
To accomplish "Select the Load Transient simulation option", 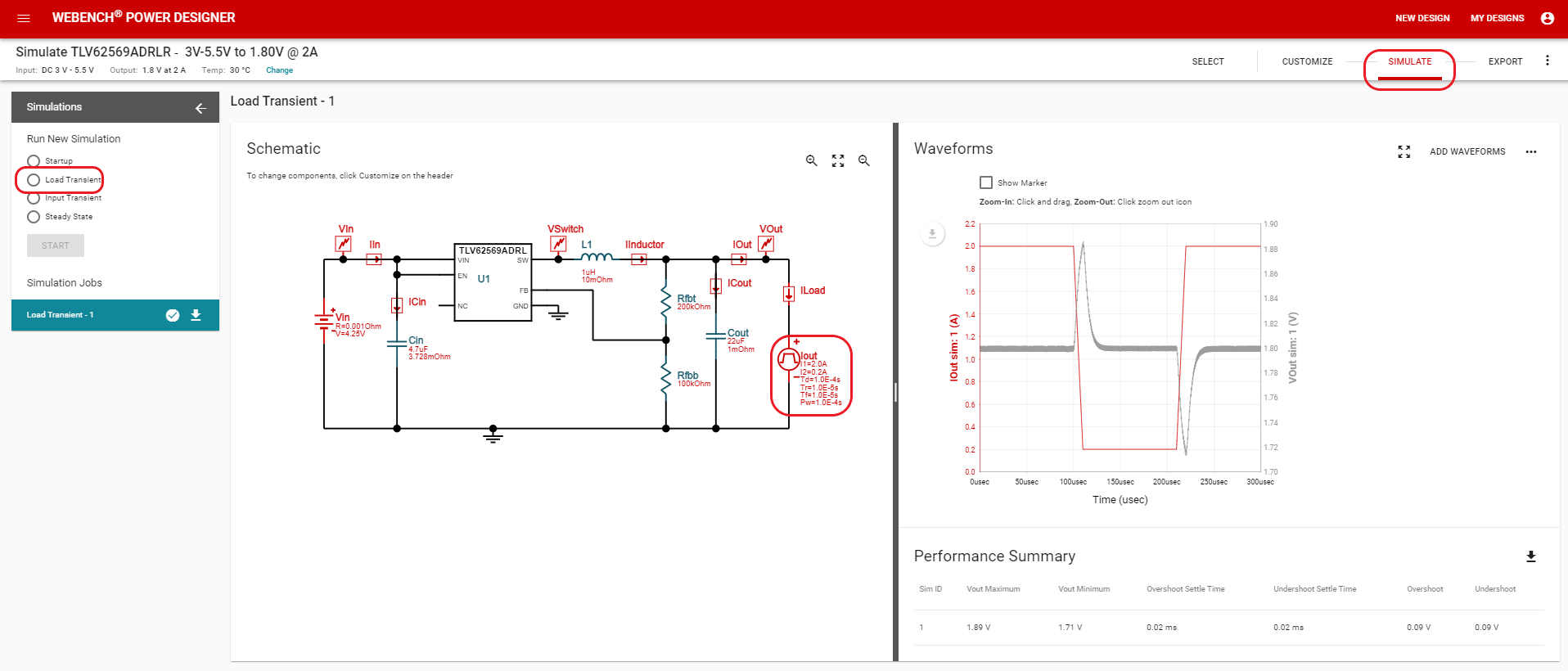I will click(x=34, y=180).
